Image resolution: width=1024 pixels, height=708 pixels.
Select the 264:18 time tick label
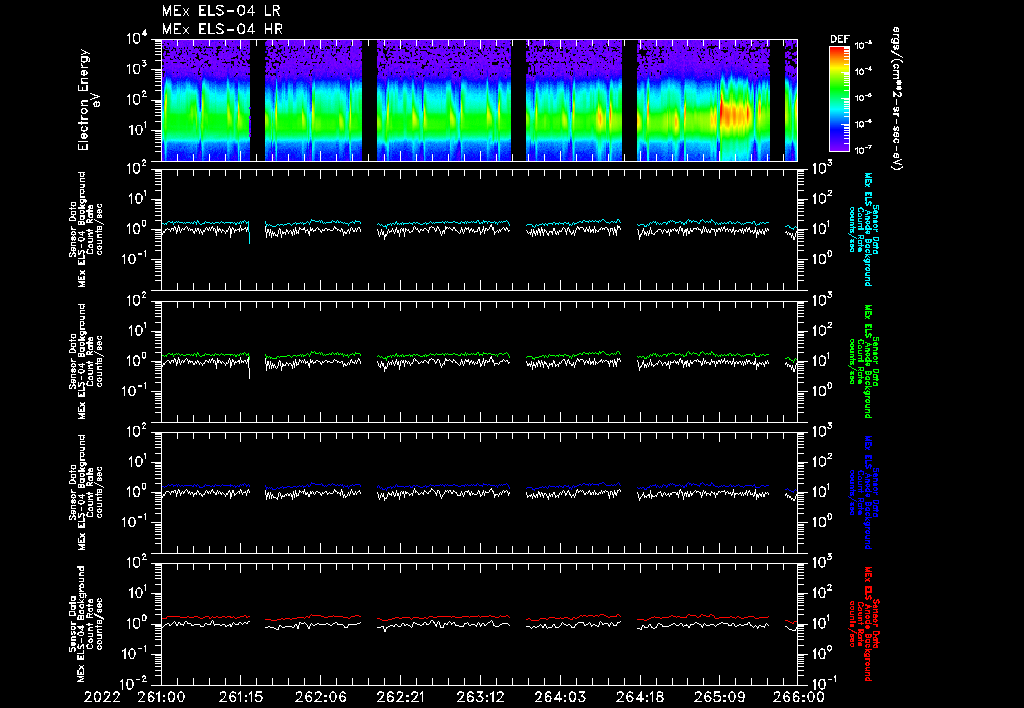[x=639, y=697]
